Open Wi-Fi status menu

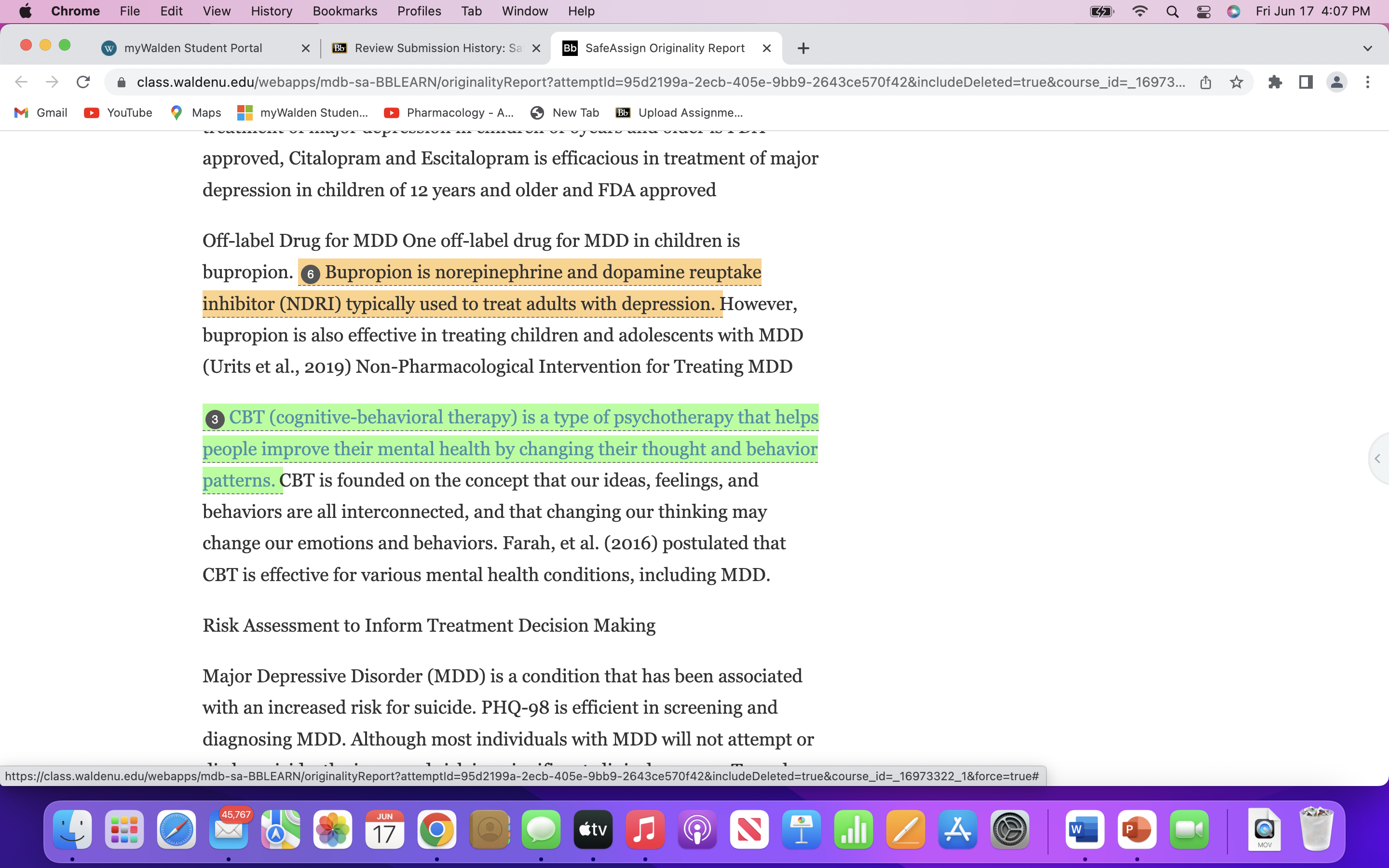pos(1140,12)
